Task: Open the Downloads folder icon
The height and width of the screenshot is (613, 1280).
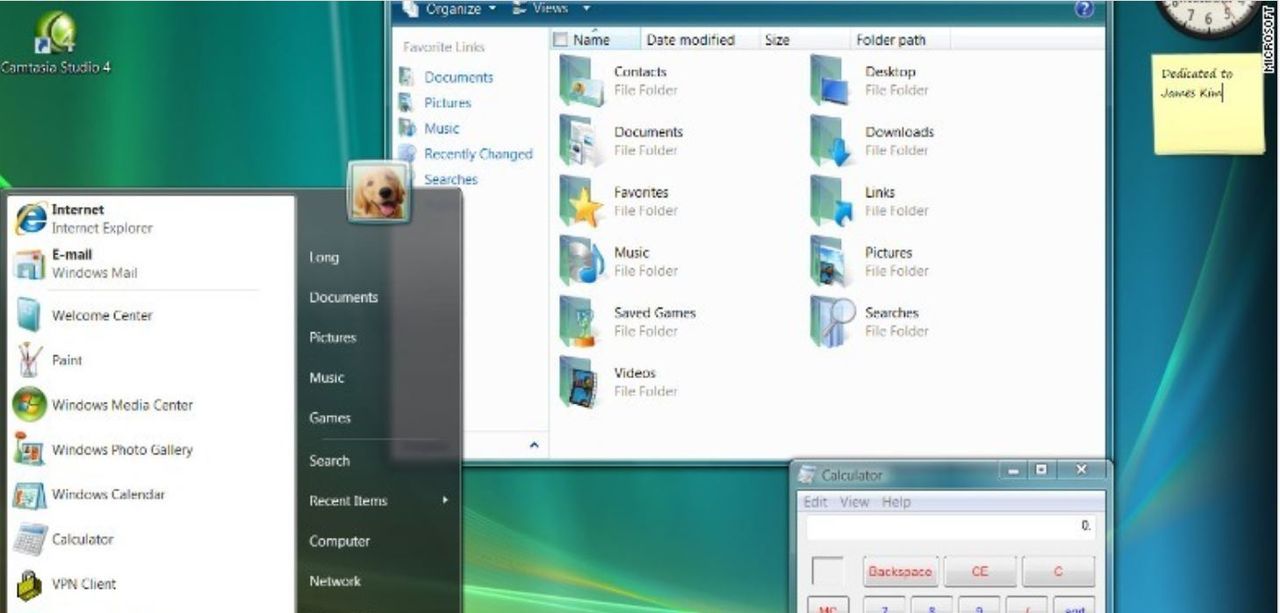Action: pyautogui.click(x=831, y=140)
